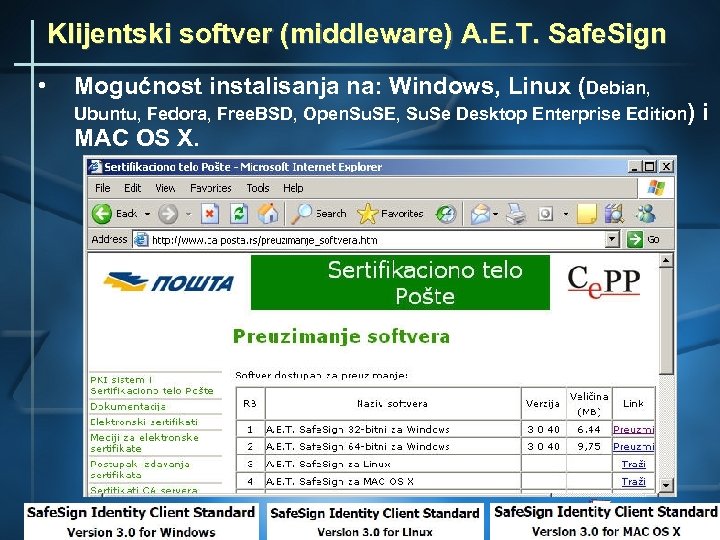Click the Verzija column header
This screenshot has width=720, height=540.
point(543,404)
